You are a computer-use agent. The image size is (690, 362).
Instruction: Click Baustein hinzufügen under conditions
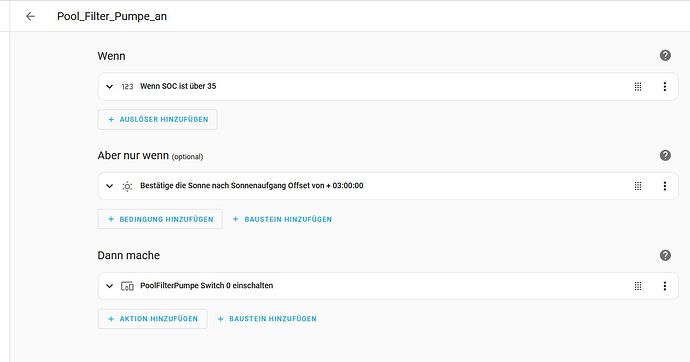(x=282, y=219)
